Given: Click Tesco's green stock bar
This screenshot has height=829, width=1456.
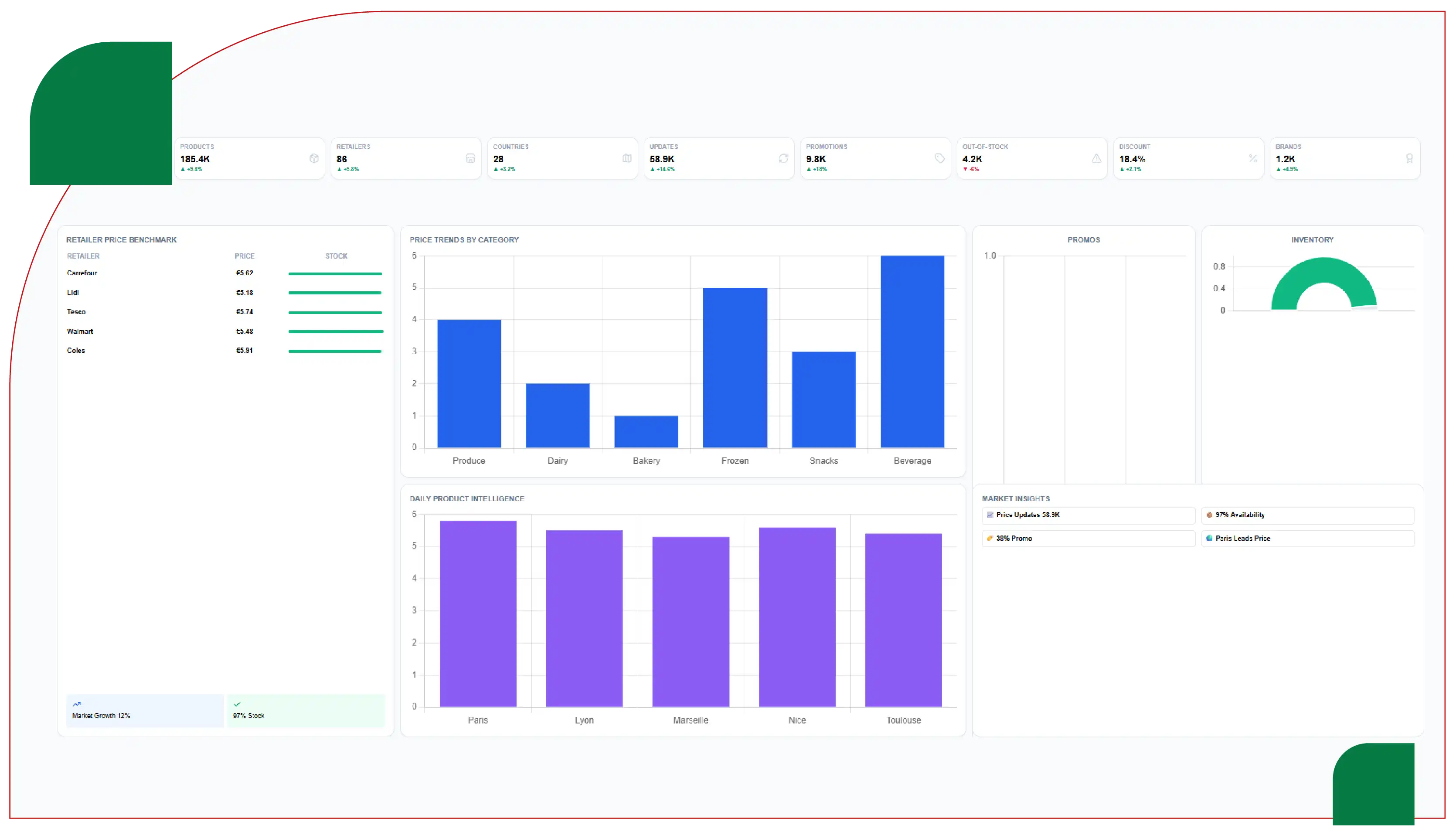Looking at the screenshot, I should click(335, 312).
